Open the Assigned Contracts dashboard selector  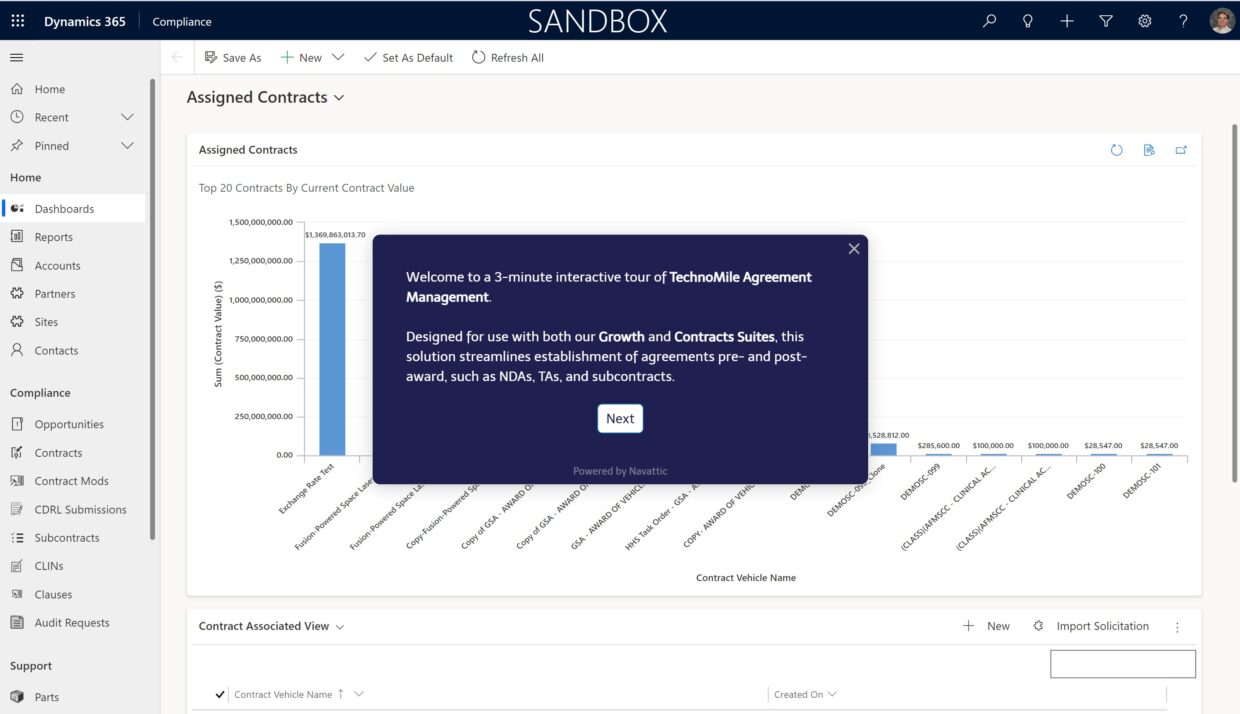tap(266, 98)
